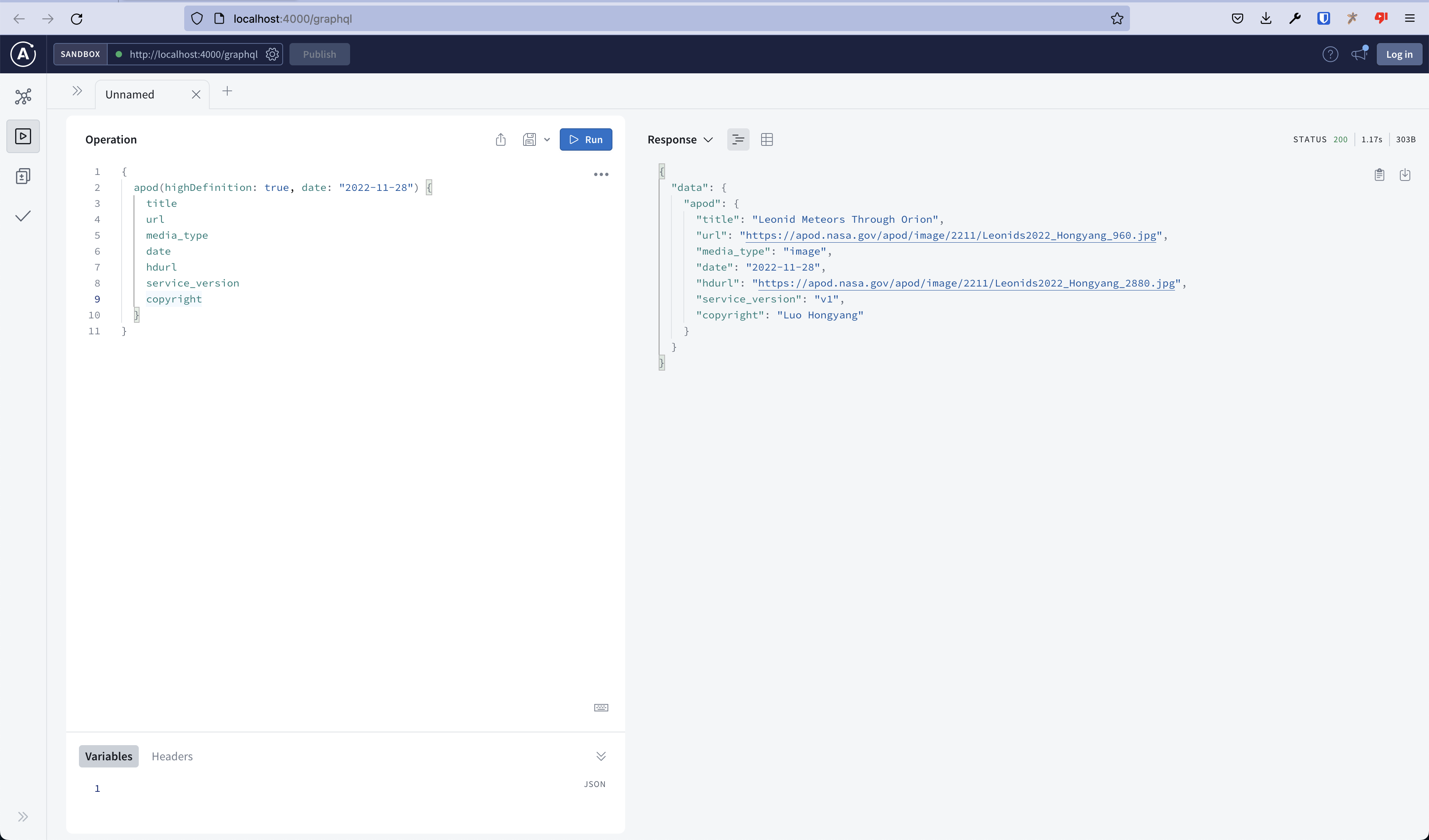Open the Schema Diff sidebar icon
Screen dimensions: 1429x840
(23, 176)
